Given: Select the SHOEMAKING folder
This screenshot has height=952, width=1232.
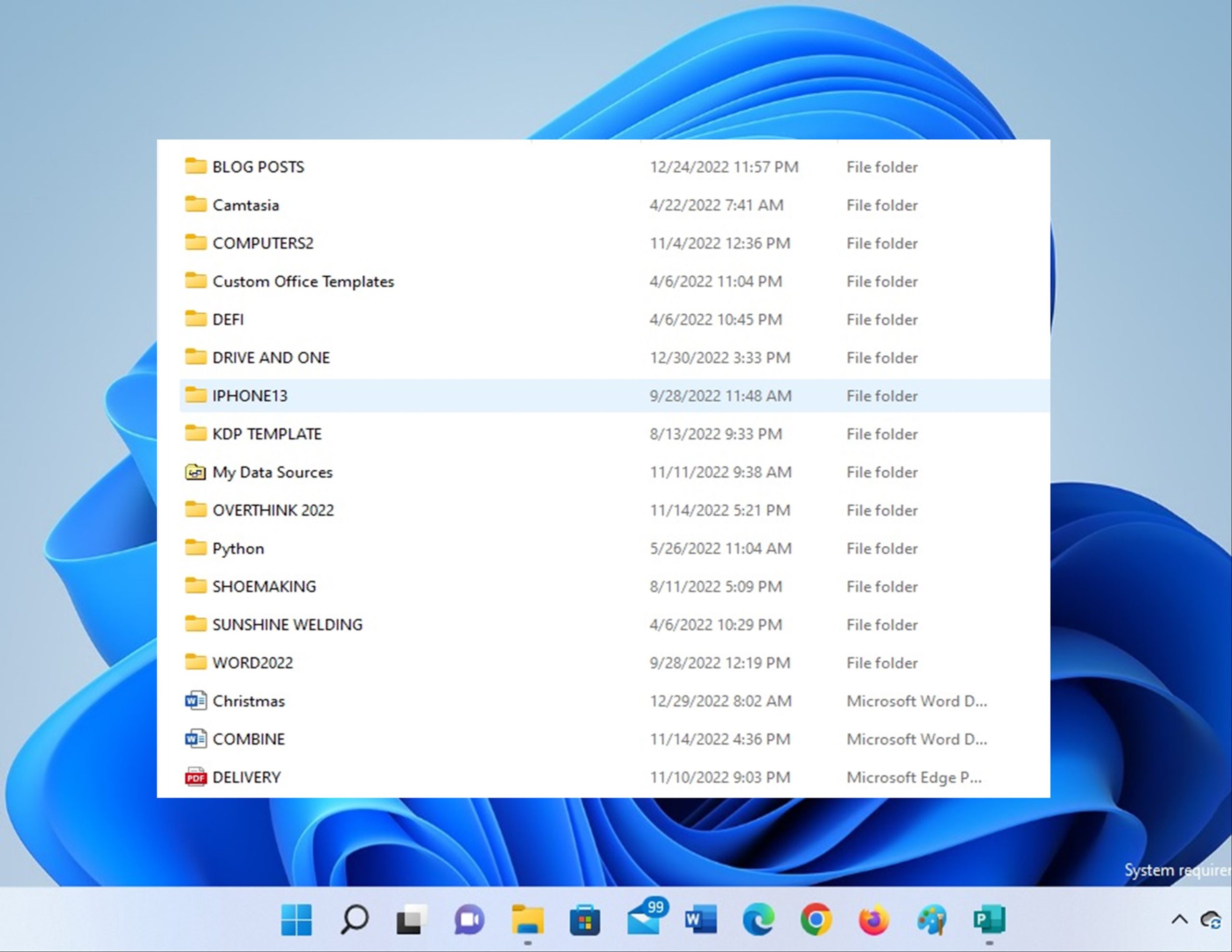Looking at the screenshot, I should click(x=262, y=586).
